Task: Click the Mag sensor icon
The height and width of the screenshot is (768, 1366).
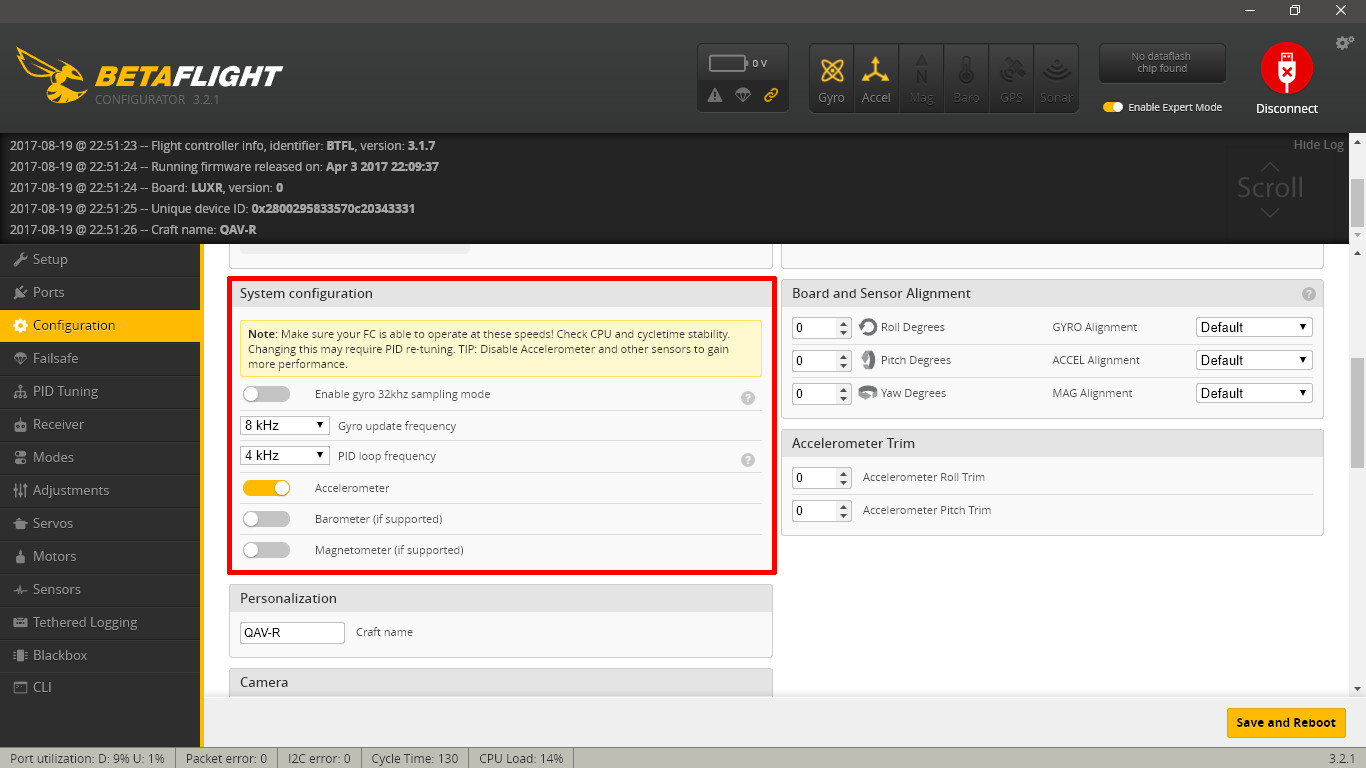Action: tap(921, 78)
